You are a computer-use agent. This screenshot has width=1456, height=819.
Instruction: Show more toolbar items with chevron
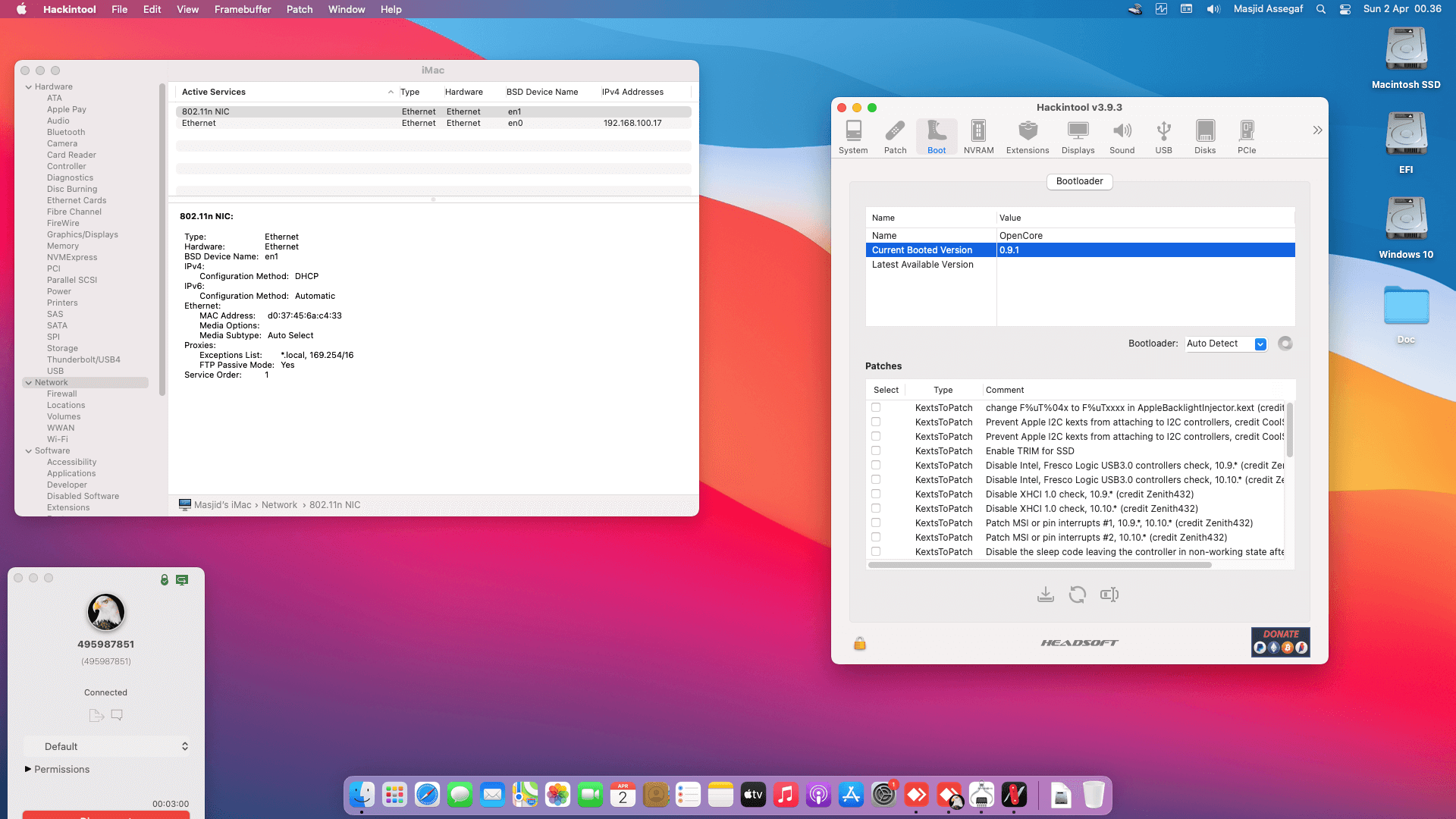click(1317, 130)
